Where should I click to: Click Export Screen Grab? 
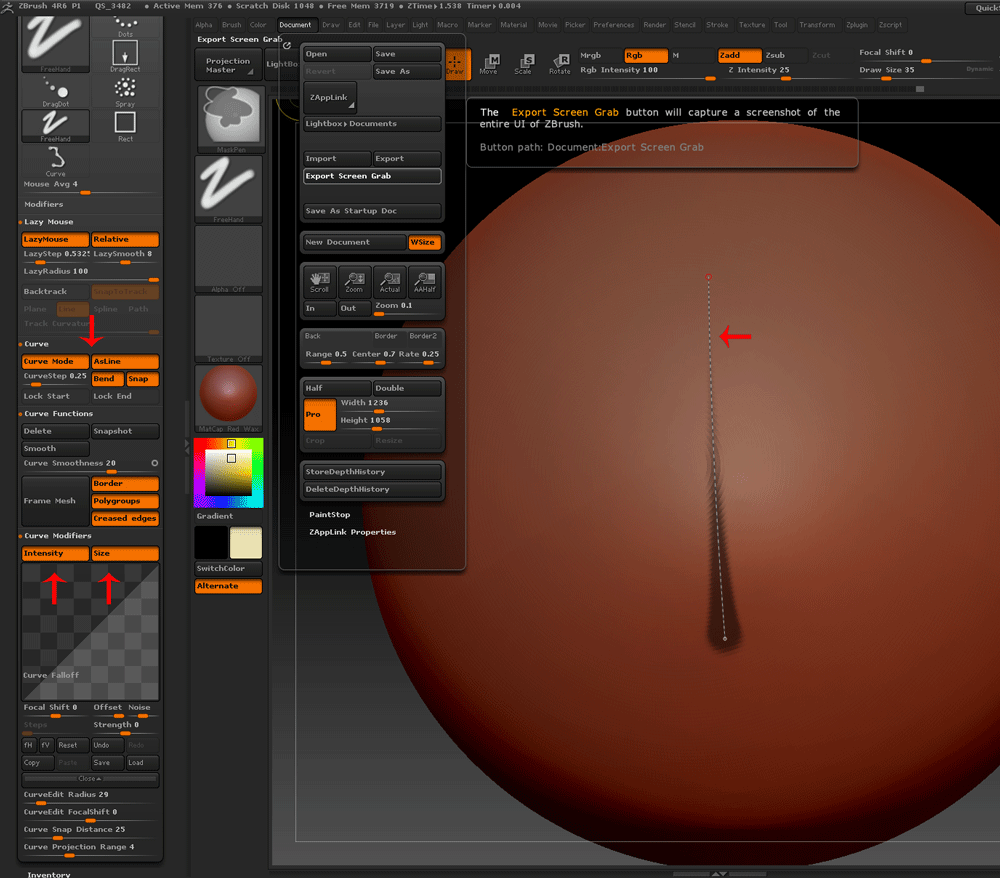pyautogui.click(x=372, y=177)
